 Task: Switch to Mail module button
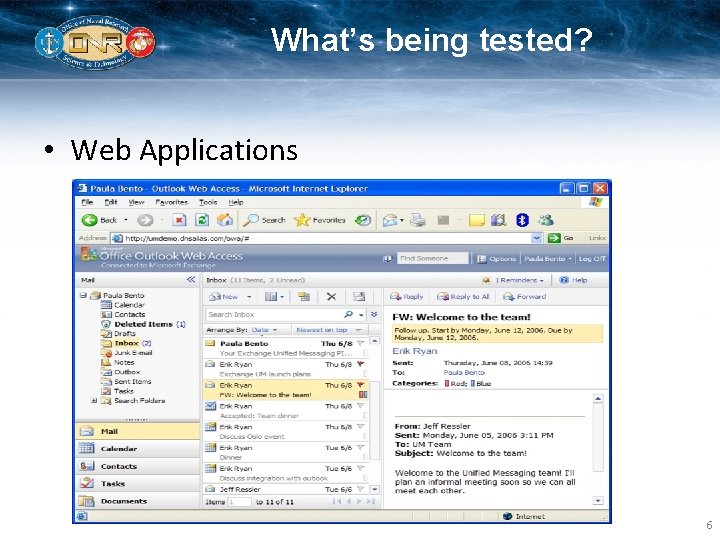pos(137,432)
